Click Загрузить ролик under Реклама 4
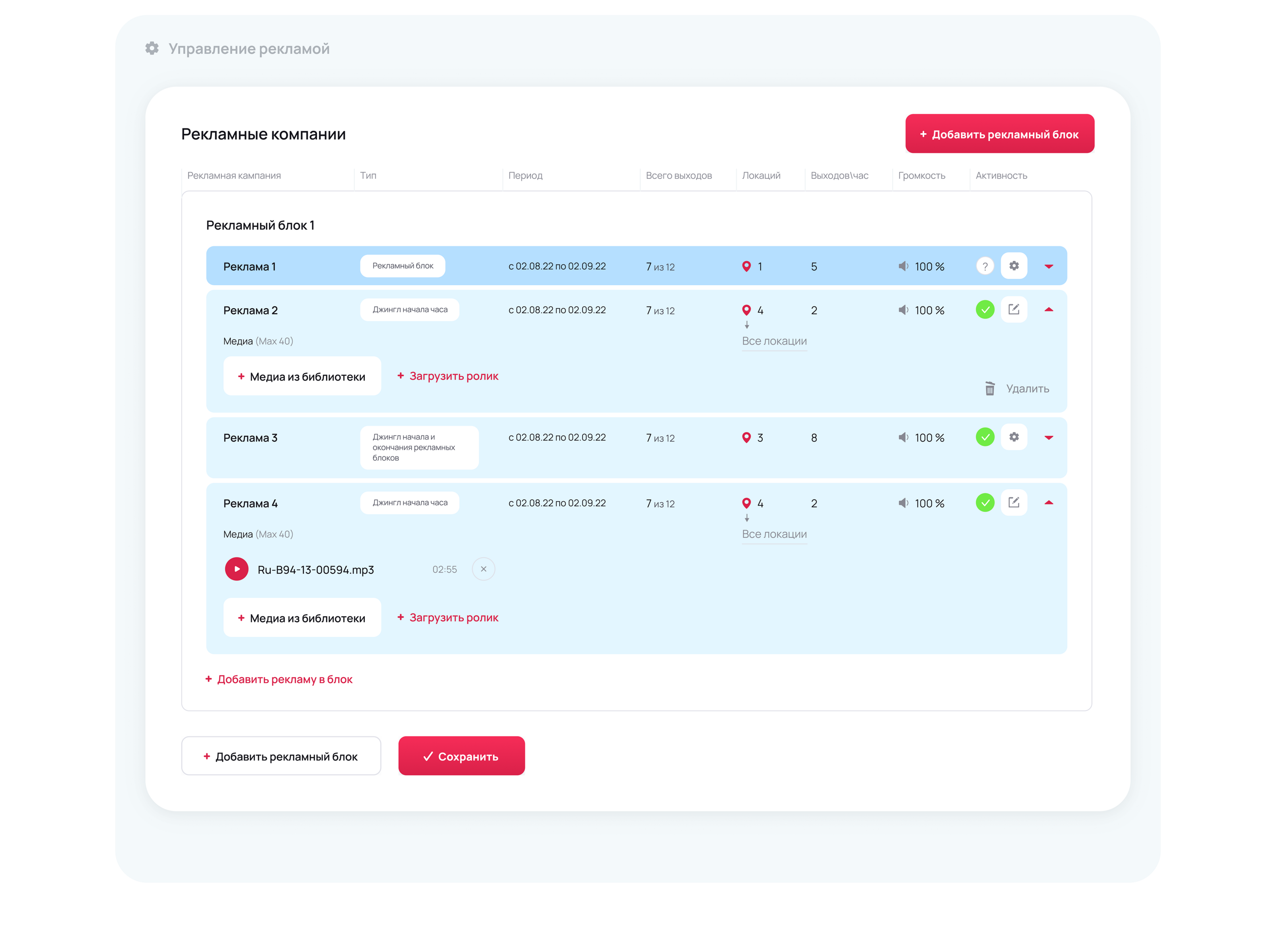The image size is (1276, 952). coord(448,617)
